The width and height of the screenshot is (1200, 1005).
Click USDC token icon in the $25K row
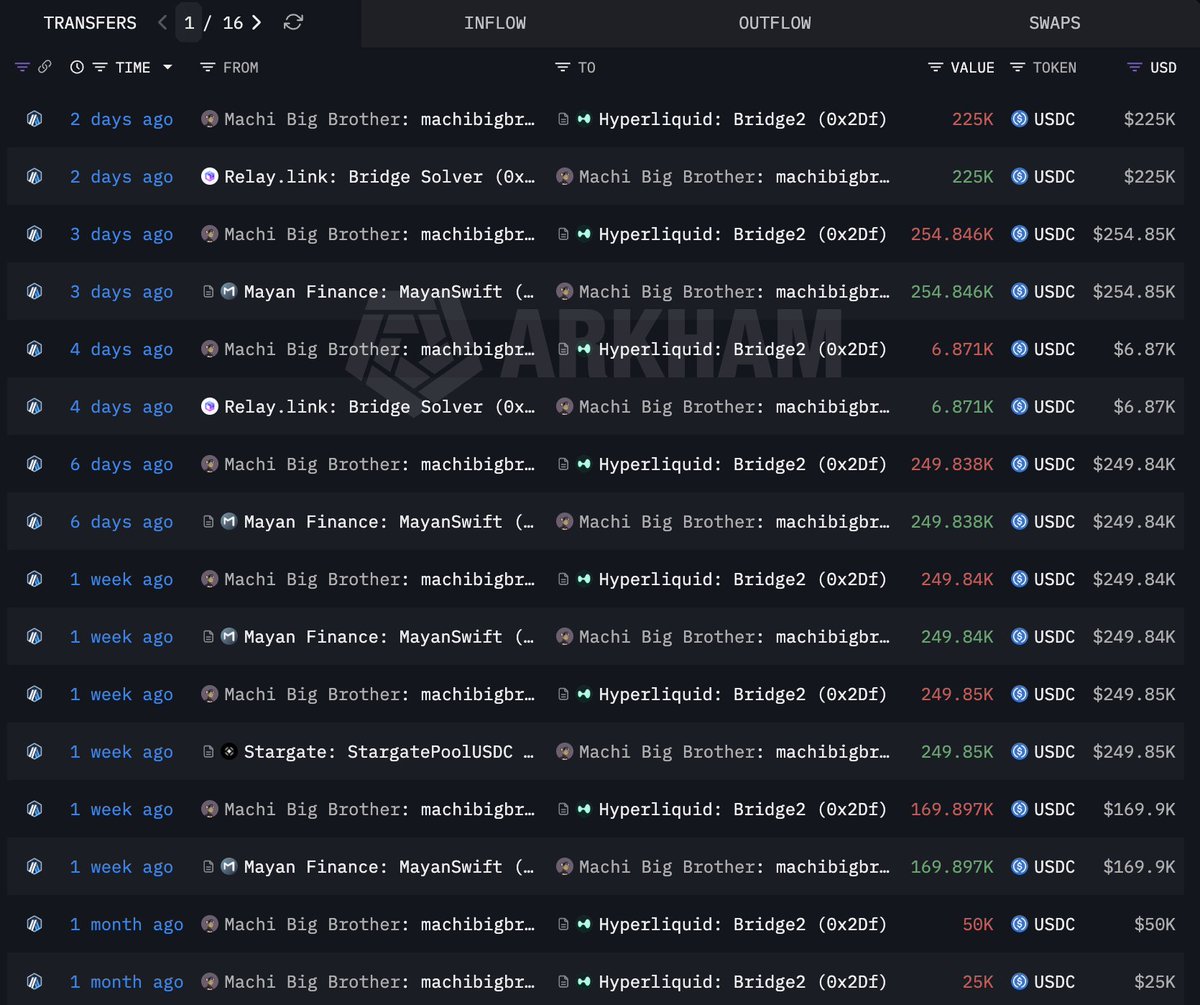[1020, 982]
